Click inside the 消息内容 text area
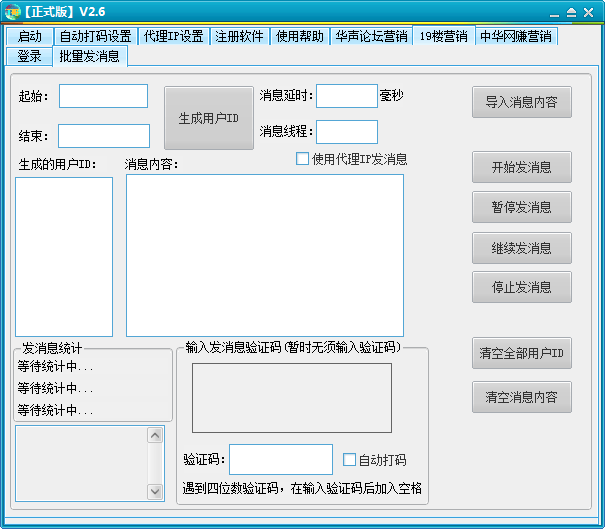The height and width of the screenshot is (529, 605). [x=264, y=255]
